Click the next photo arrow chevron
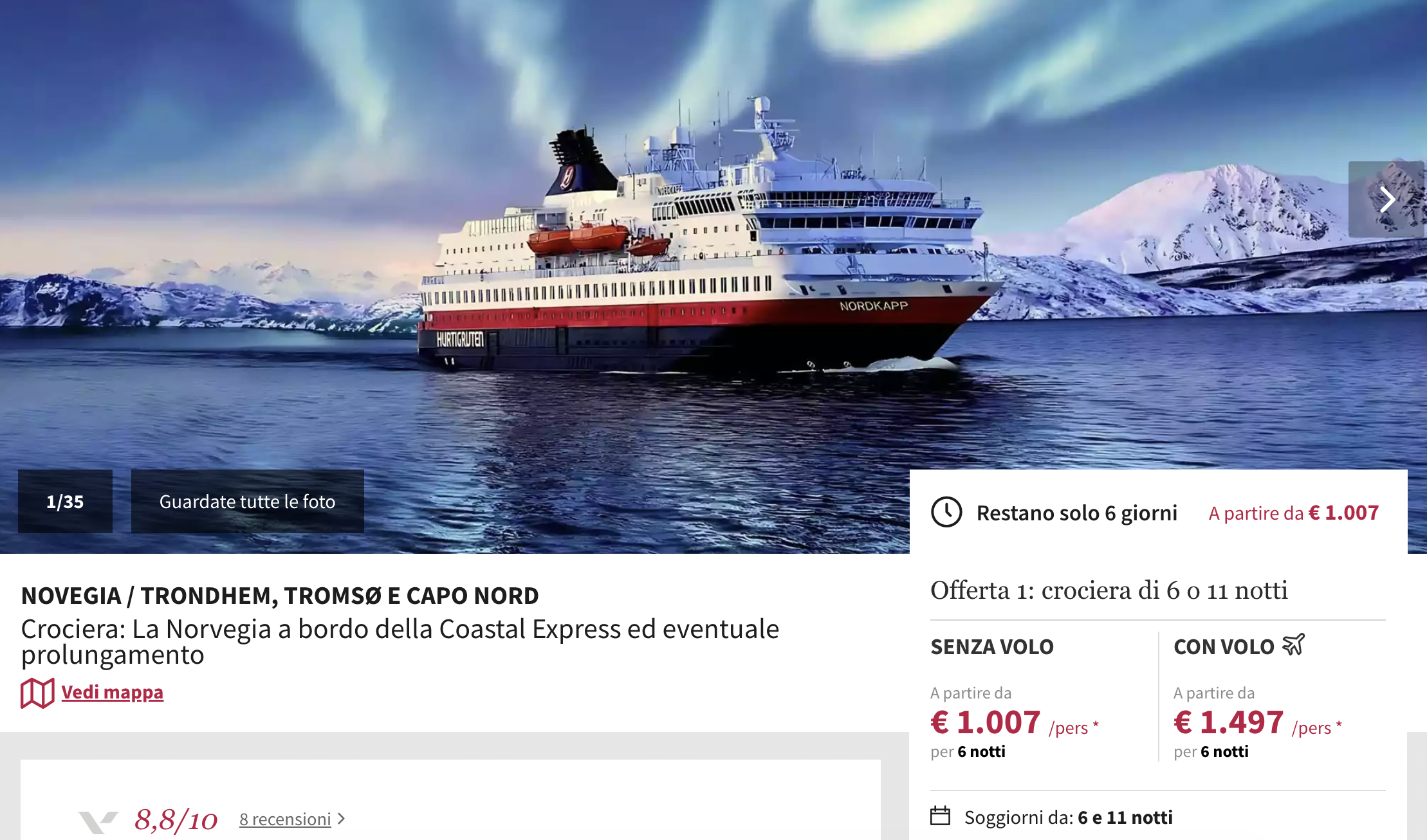 pos(1386,199)
